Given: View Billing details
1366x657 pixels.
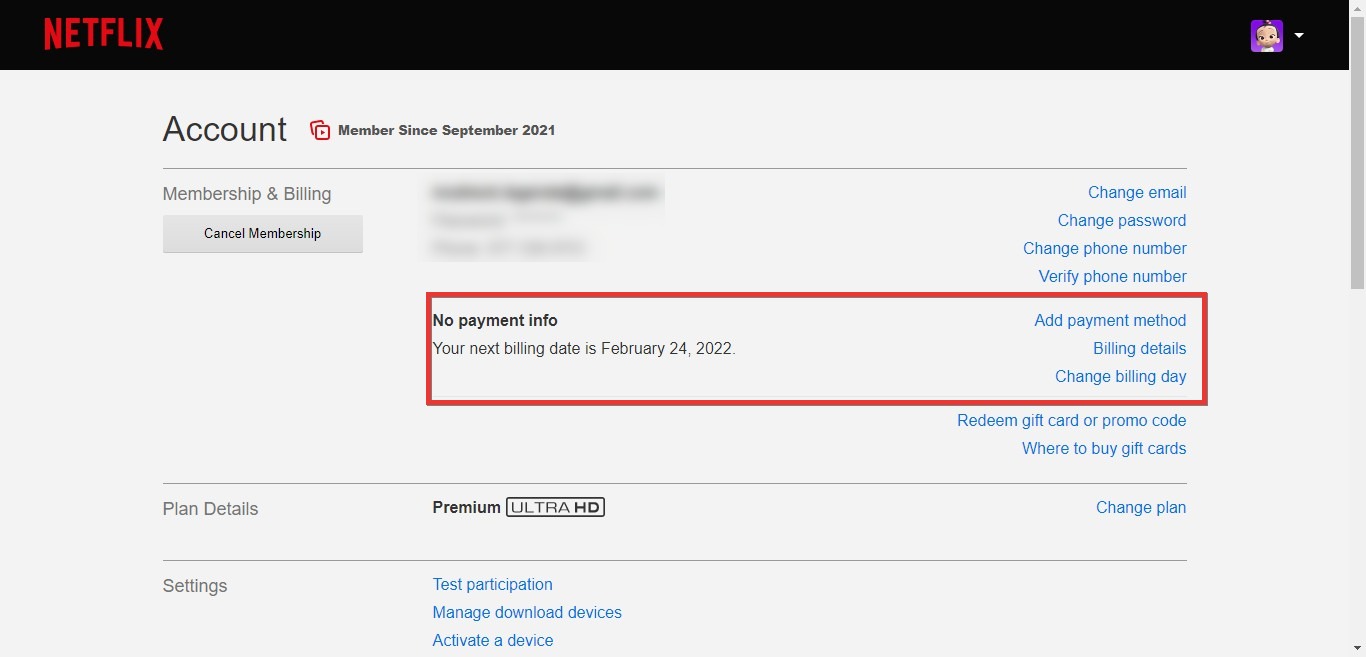Looking at the screenshot, I should [1139, 348].
